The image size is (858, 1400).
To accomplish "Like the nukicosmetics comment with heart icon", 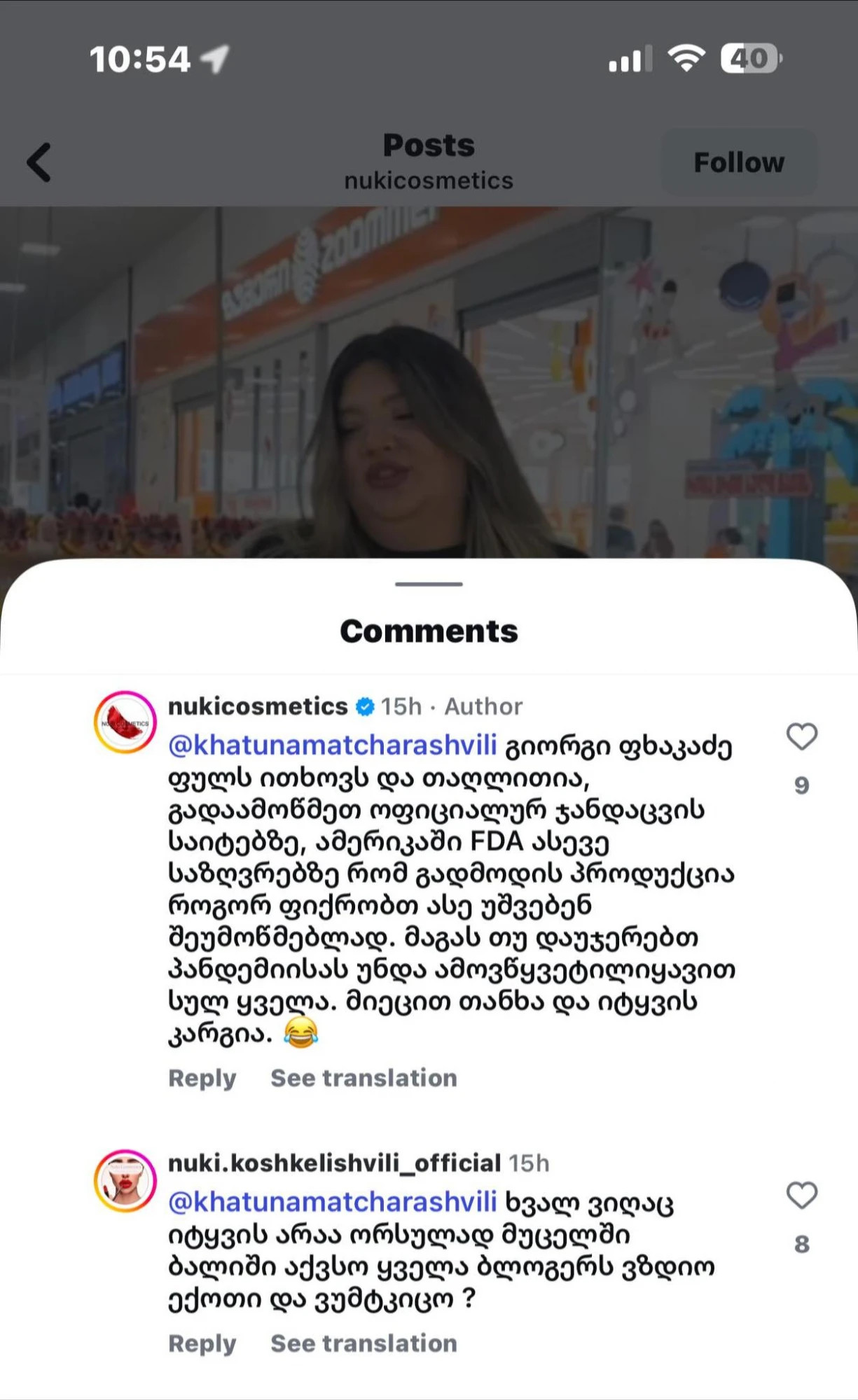I will click(802, 736).
